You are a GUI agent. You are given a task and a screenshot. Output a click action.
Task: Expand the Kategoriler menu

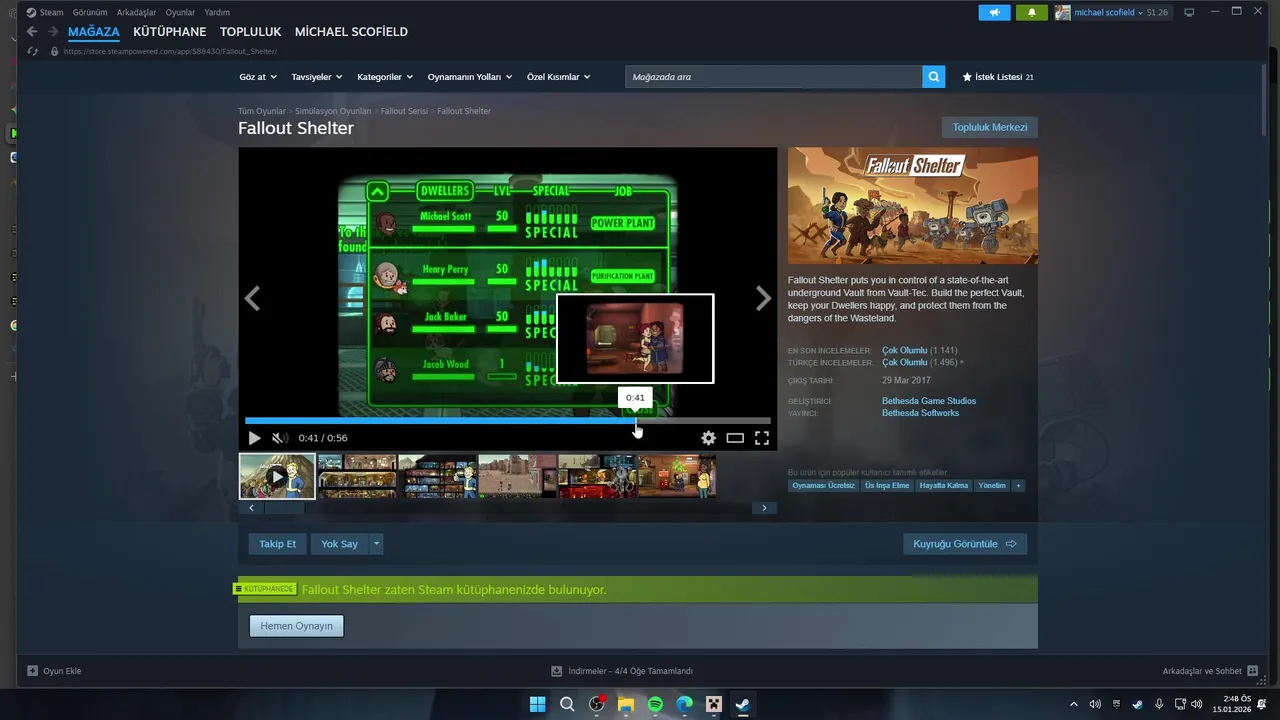tap(384, 77)
